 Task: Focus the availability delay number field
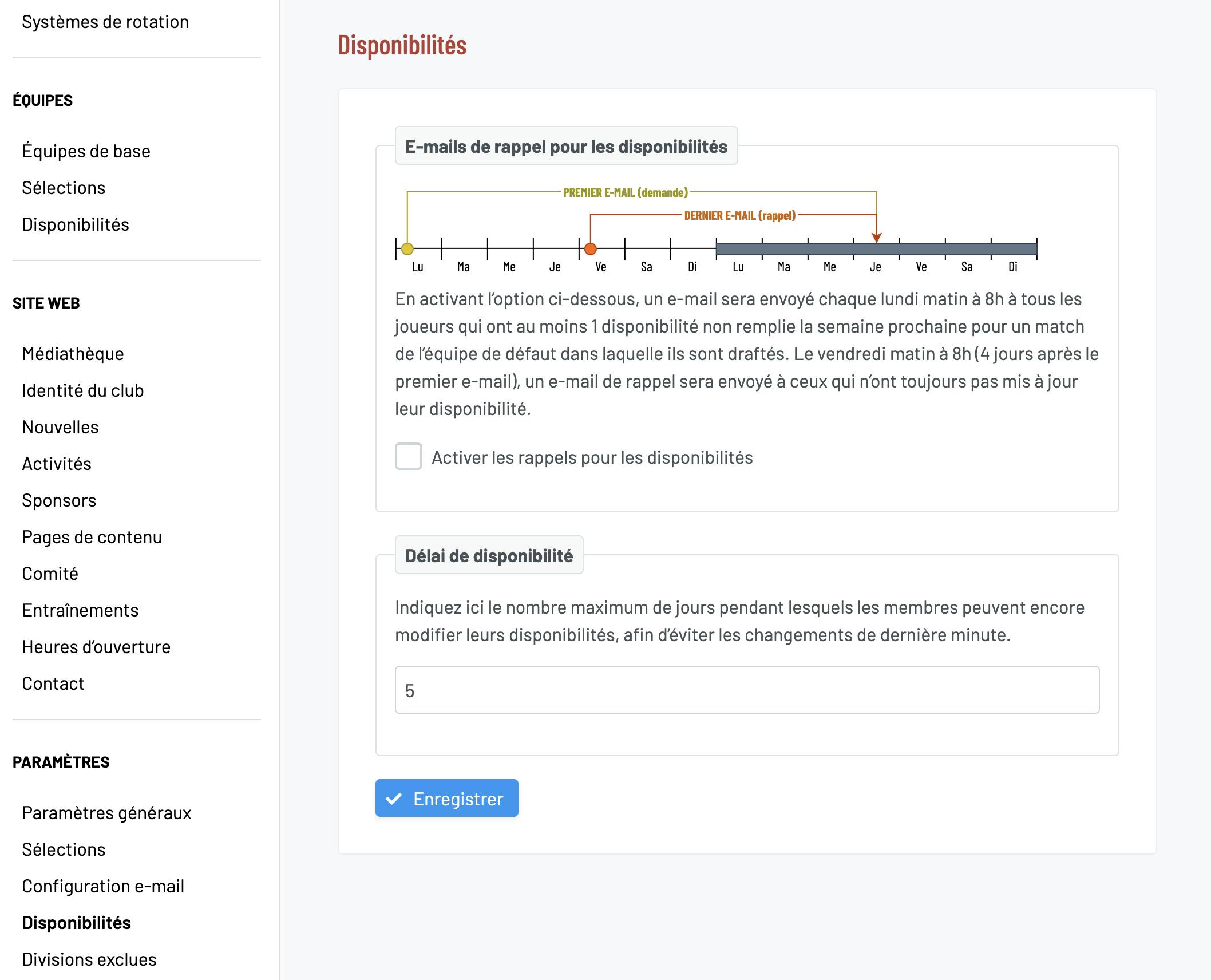coord(747,690)
